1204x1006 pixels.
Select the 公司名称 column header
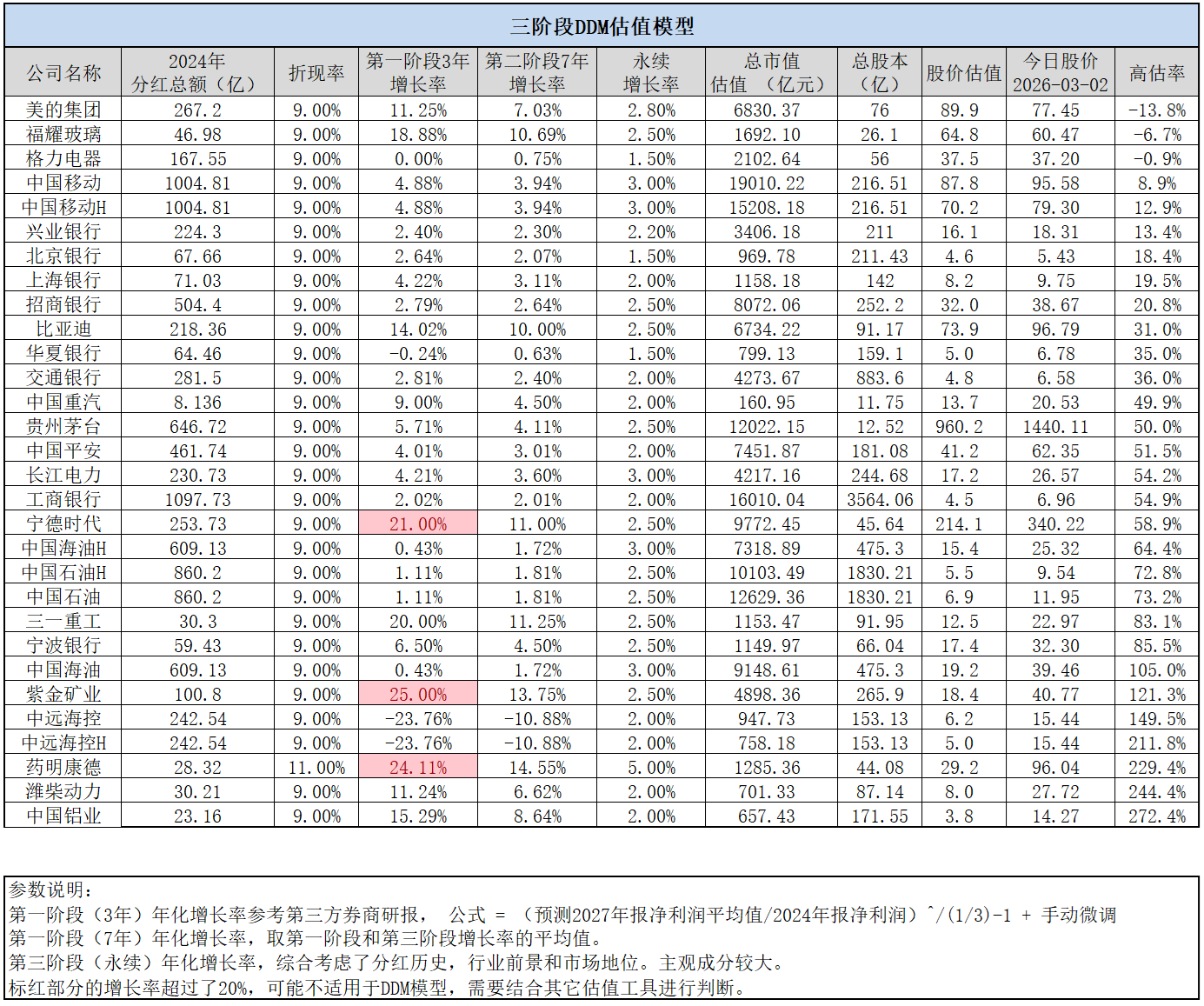pos(63,72)
